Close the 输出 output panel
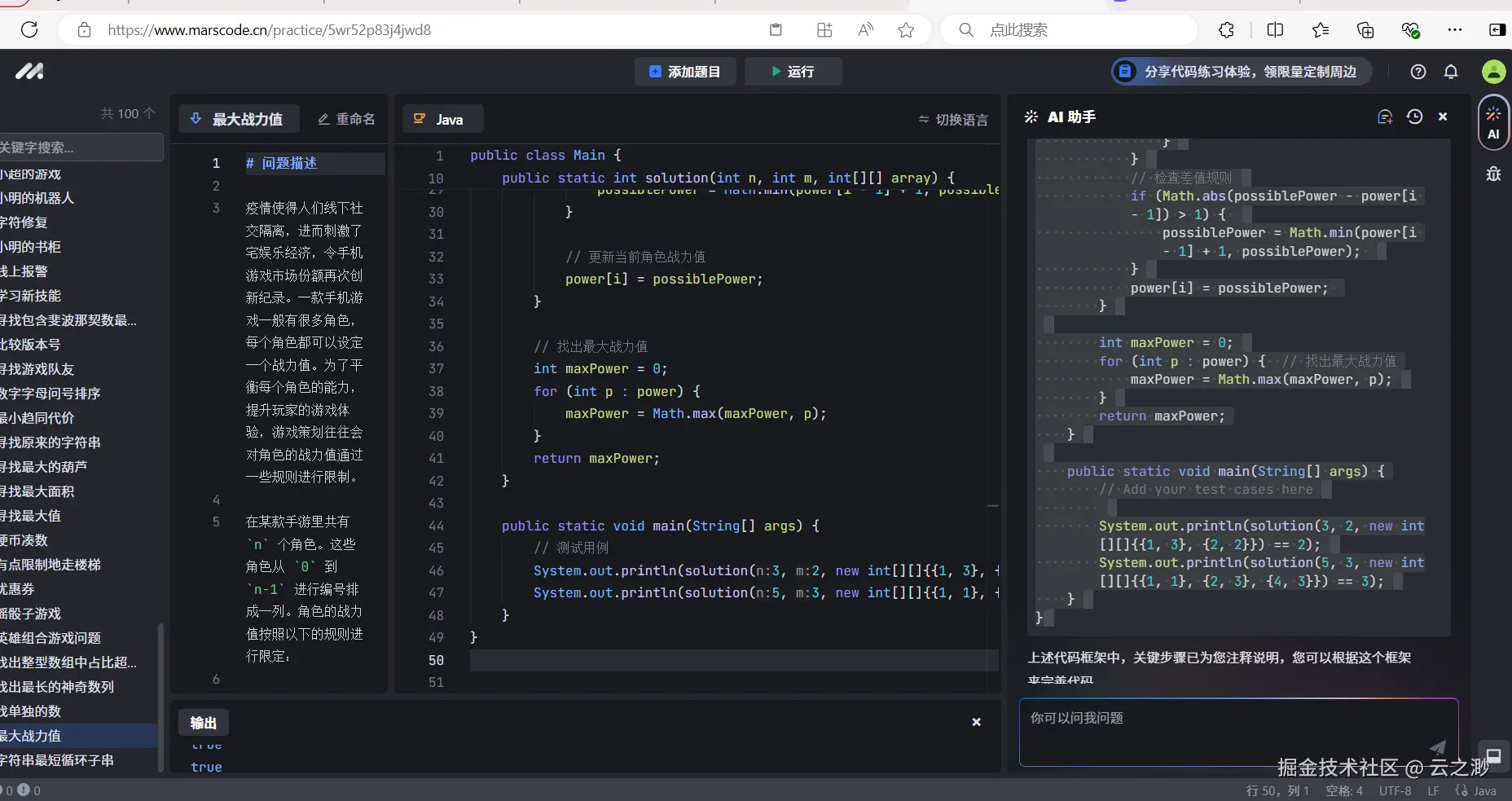The width and height of the screenshot is (1512, 801). pyautogui.click(x=976, y=722)
